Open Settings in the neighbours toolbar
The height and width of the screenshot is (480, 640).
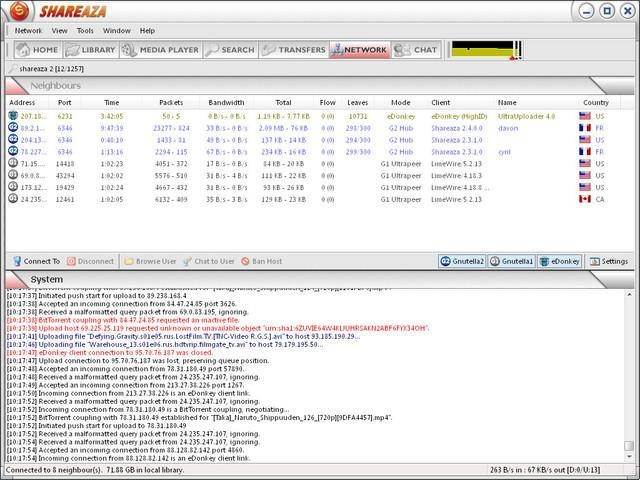pos(608,261)
